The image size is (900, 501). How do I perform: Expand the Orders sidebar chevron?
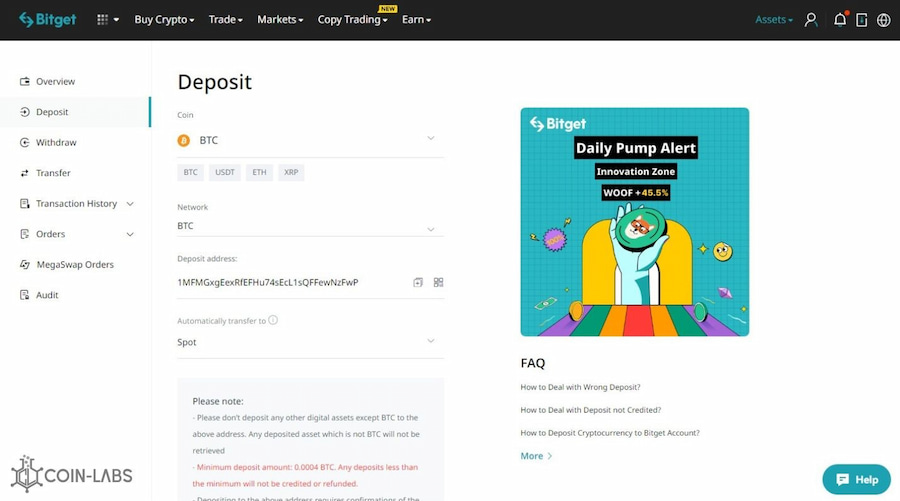coord(130,234)
